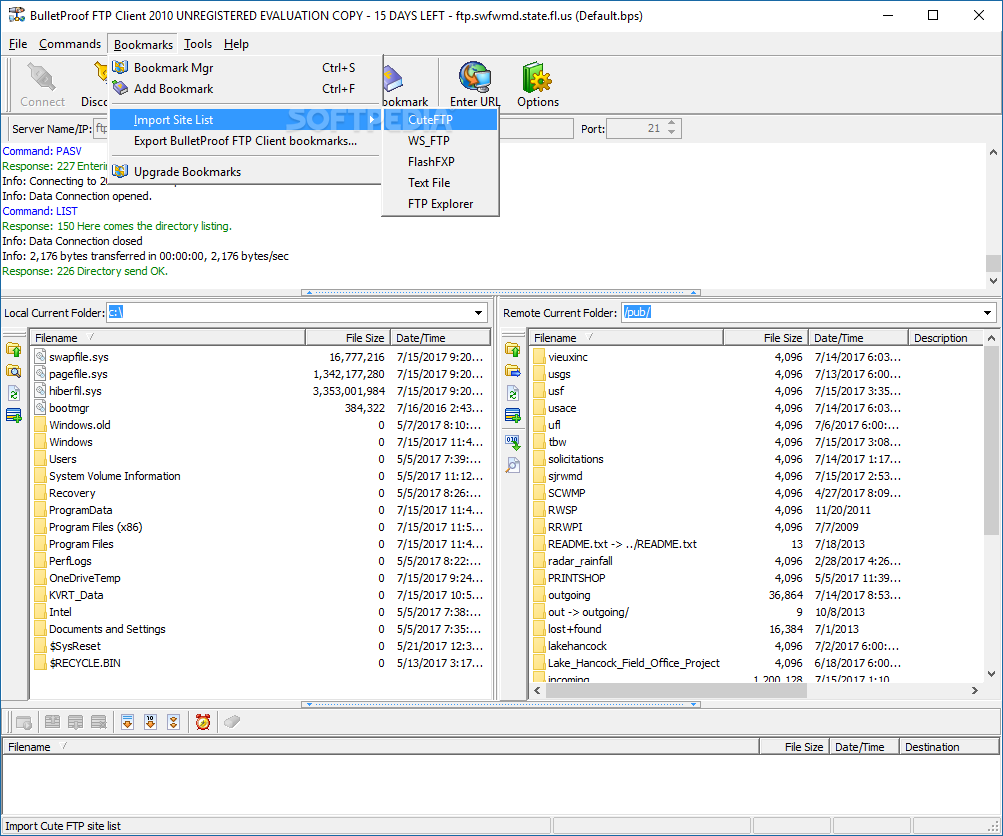
Task: Sort remote list by Description header
Action: click(x=945, y=338)
